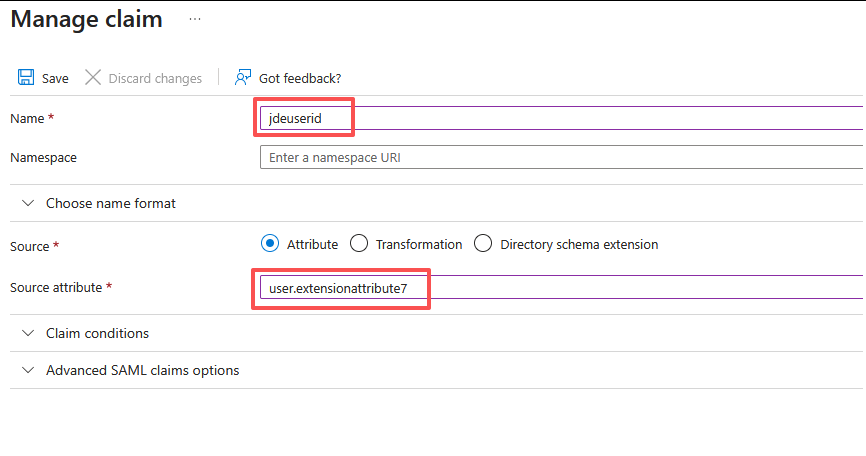Select the Directory schema extension radio button
The image size is (866, 456).
point(483,243)
